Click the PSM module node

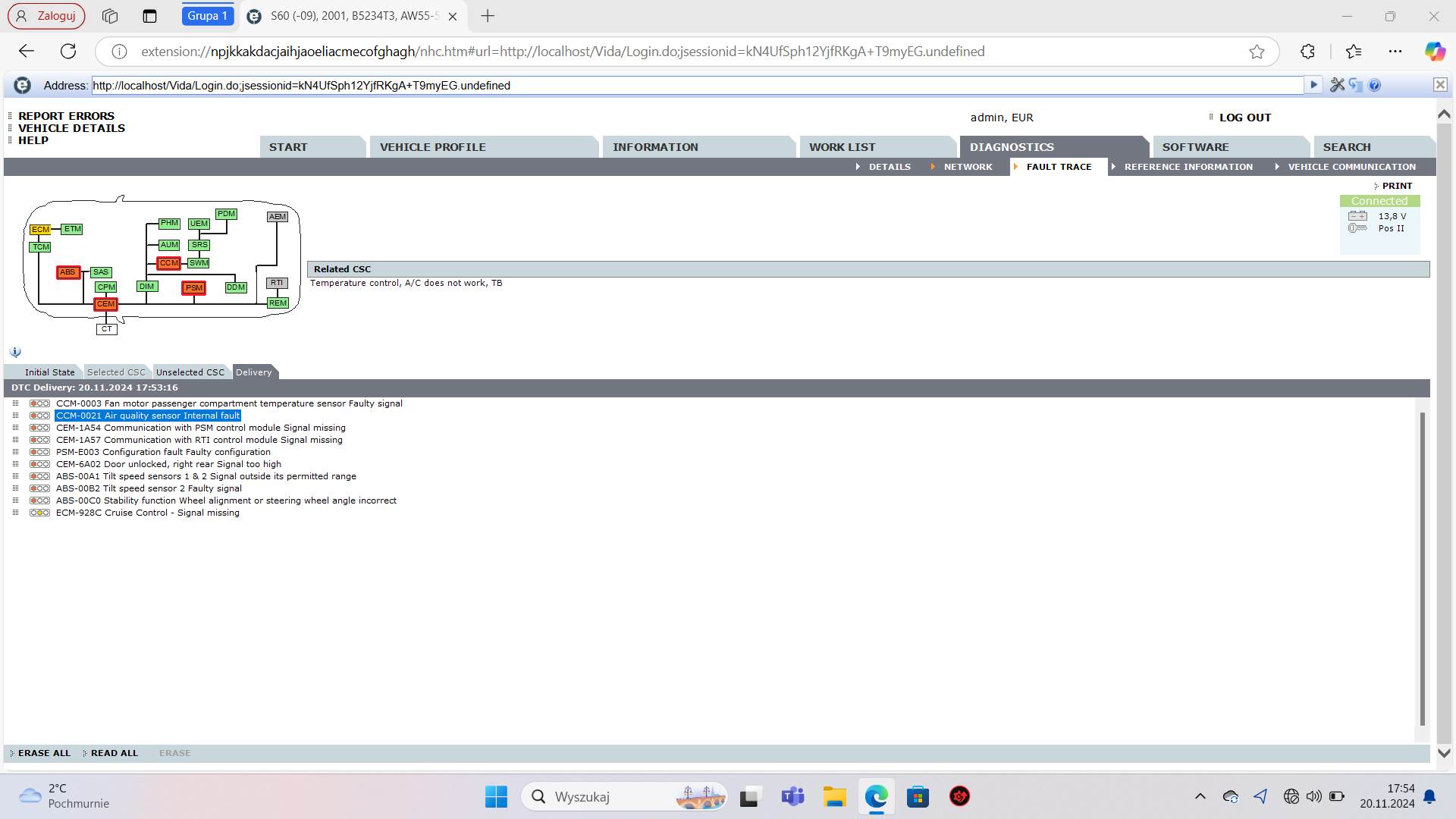point(194,288)
